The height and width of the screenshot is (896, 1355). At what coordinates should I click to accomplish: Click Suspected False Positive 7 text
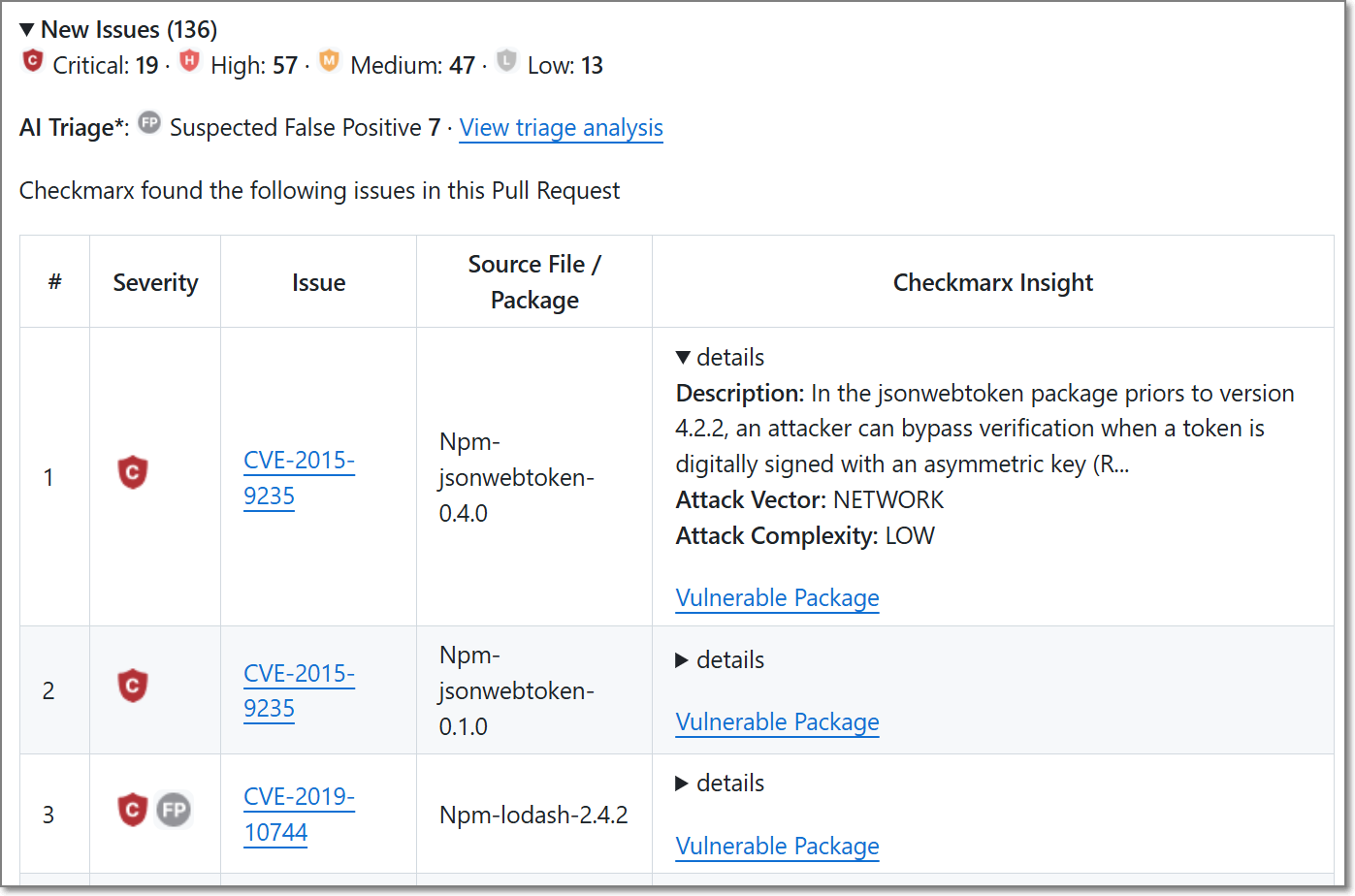pyautogui.click(x=306, y=128)
